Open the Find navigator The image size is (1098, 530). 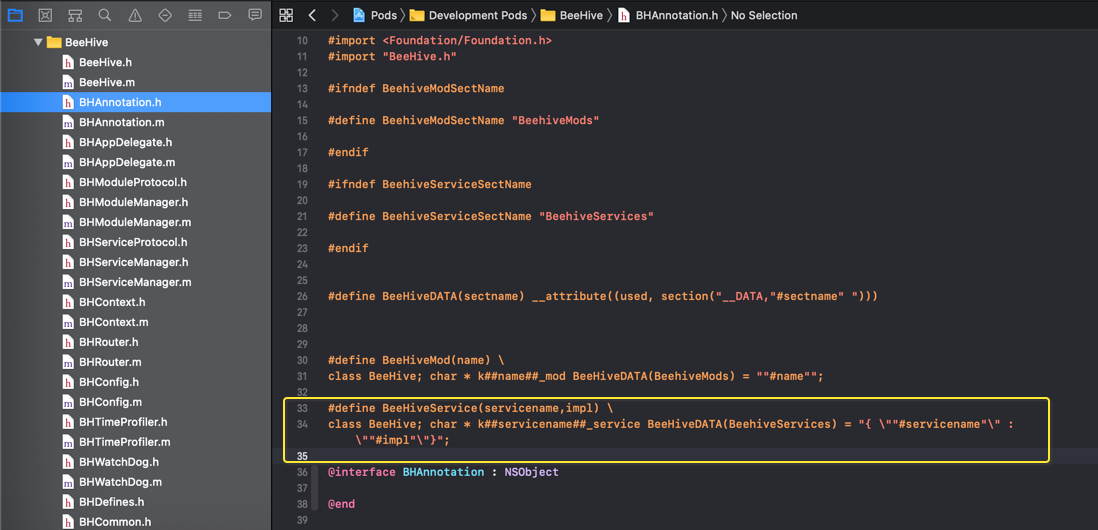(x=105, y=15)
